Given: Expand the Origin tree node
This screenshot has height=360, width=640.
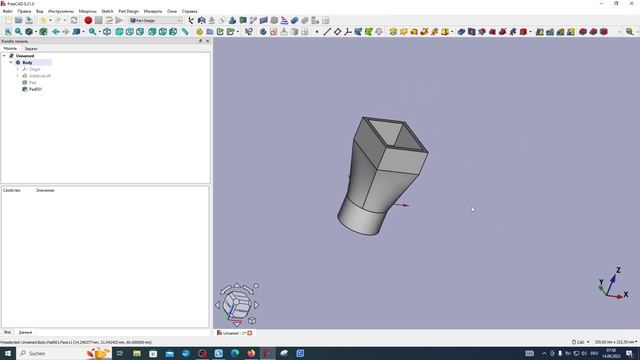Looking at the screenshot, I should [x=18, y=69].
